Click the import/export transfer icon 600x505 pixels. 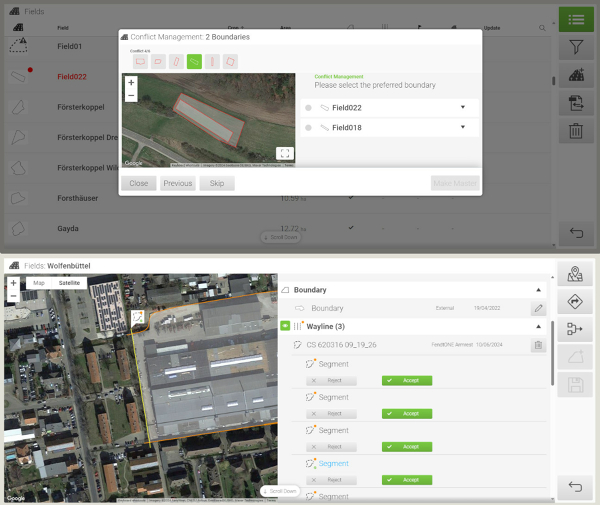[576, 103]
